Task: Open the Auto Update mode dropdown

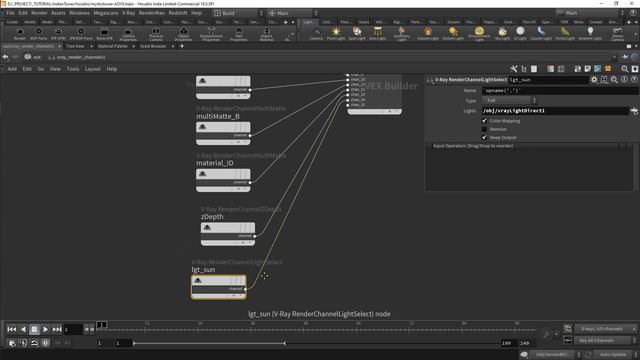Action: click(x=615, y=355)
